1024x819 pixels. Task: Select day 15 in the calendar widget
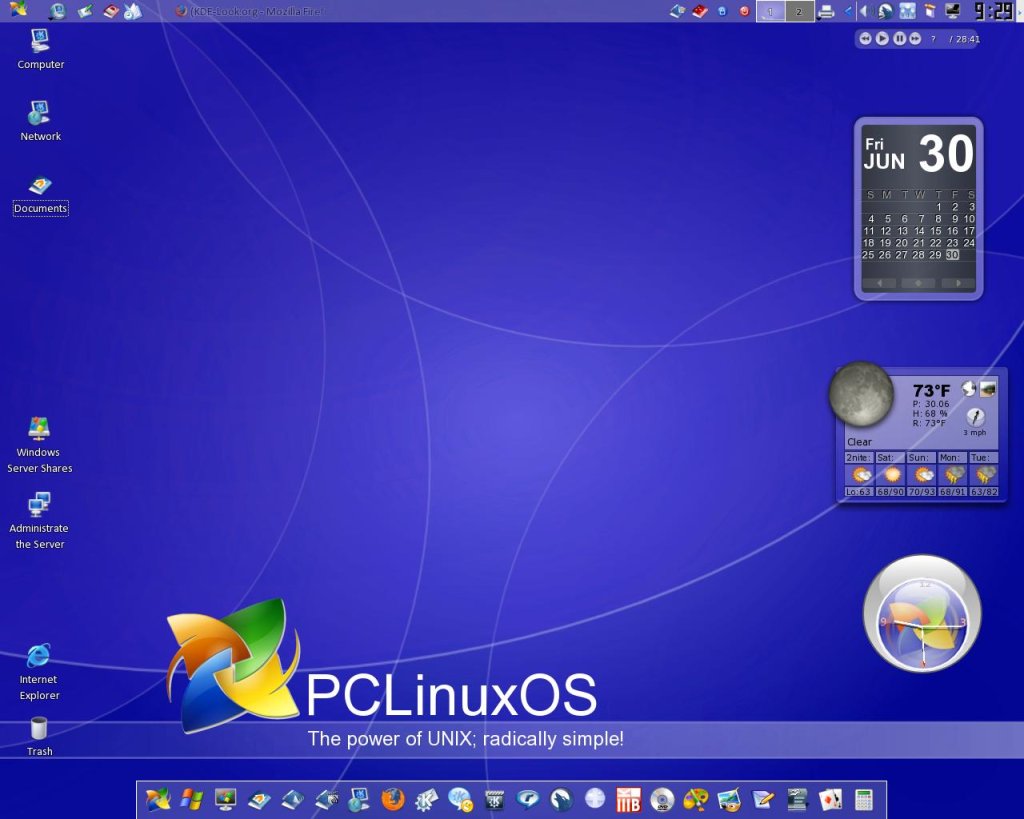pyautogui.click(x=936, y=231)
